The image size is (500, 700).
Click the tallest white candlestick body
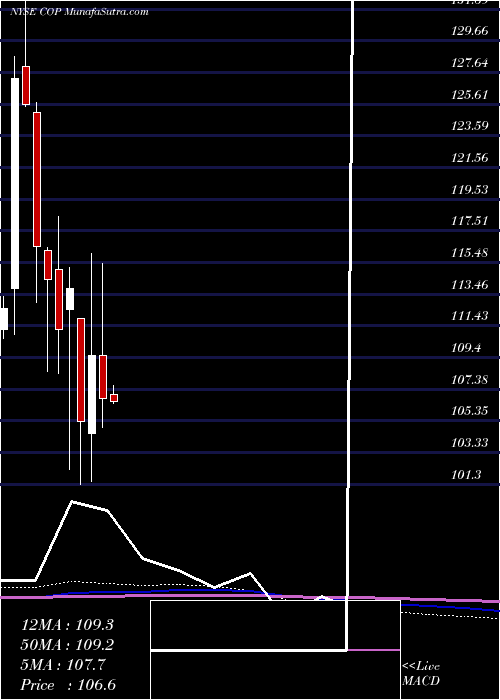pyautogui.click(x=15, y=183)
